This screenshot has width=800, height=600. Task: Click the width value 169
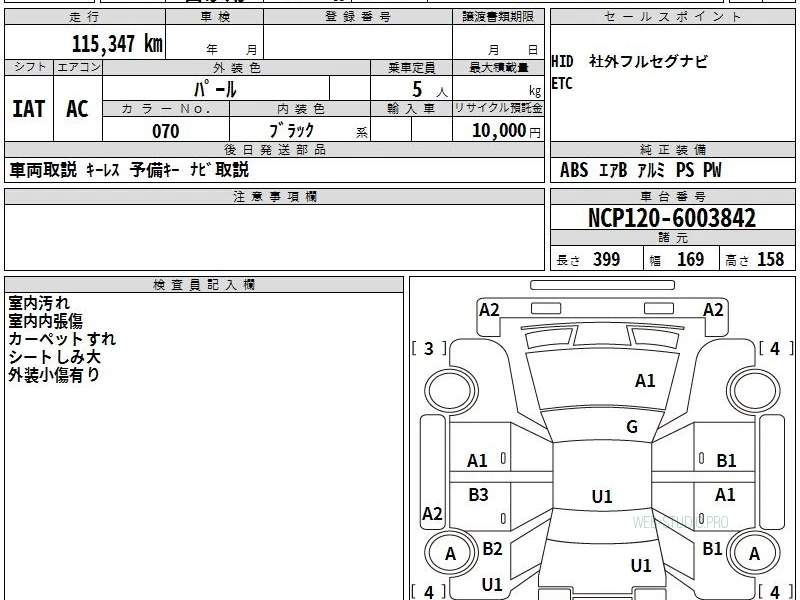(690, 259)
